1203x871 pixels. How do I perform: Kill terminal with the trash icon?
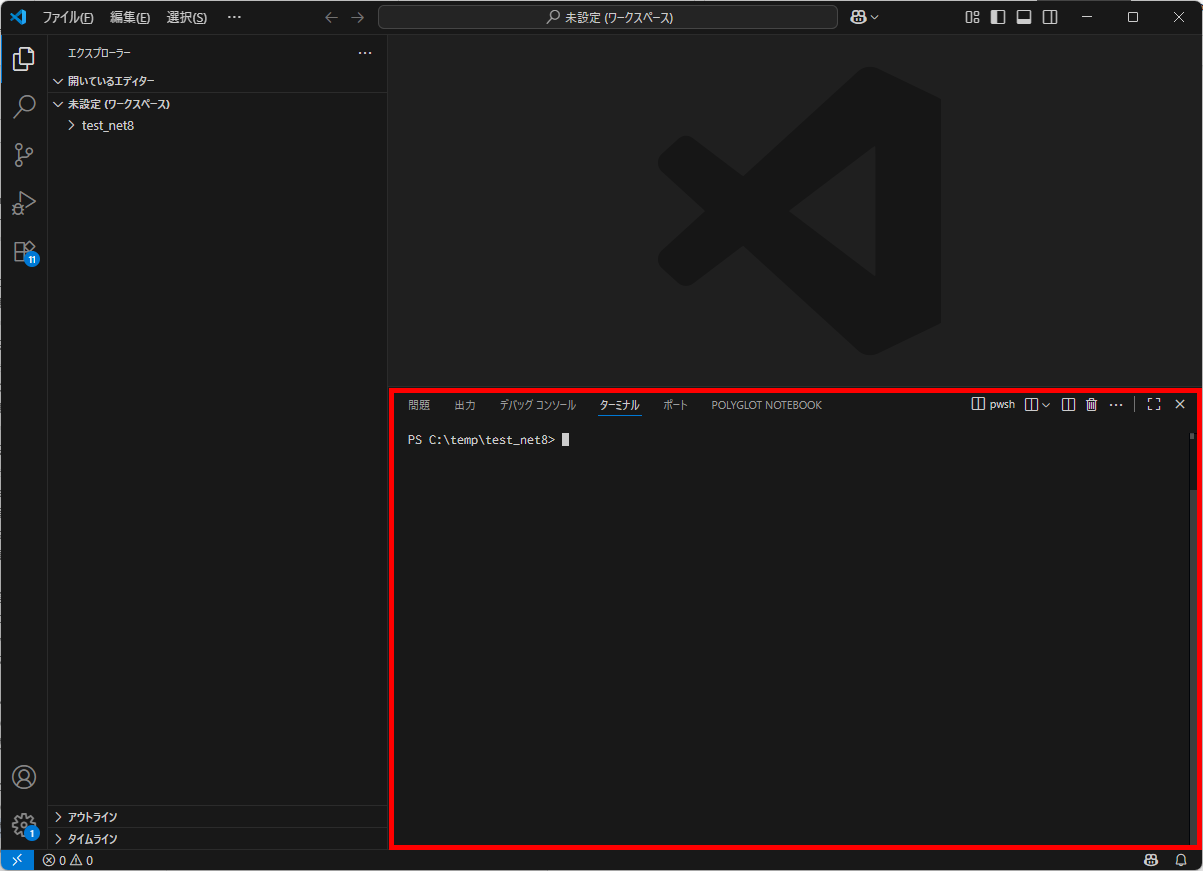click(x=1091, y=405)
